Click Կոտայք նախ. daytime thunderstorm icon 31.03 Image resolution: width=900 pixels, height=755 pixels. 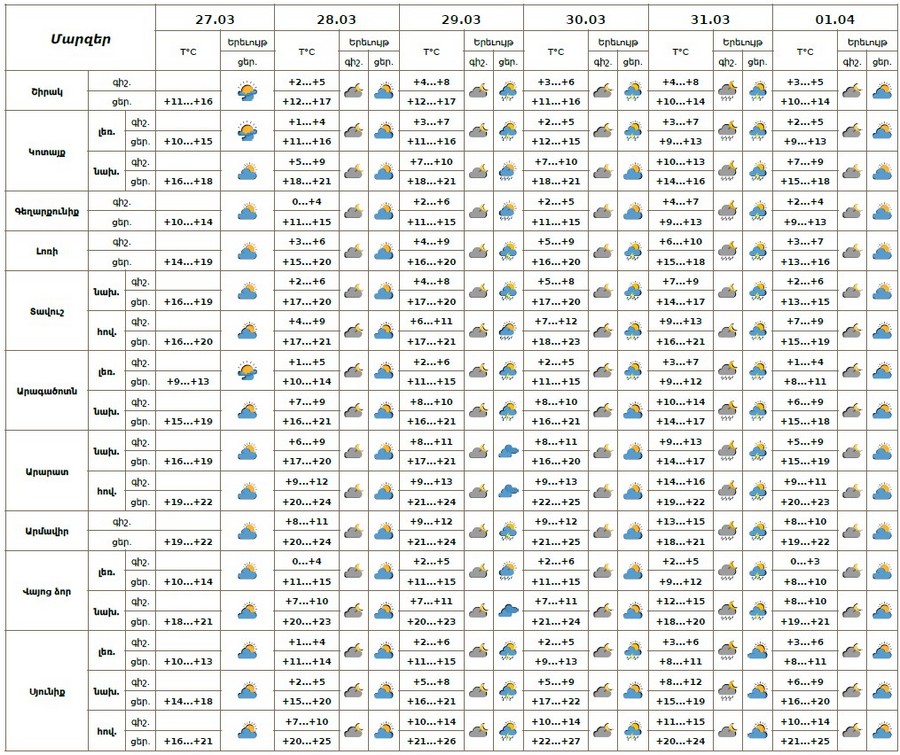(x=758, y=172)
